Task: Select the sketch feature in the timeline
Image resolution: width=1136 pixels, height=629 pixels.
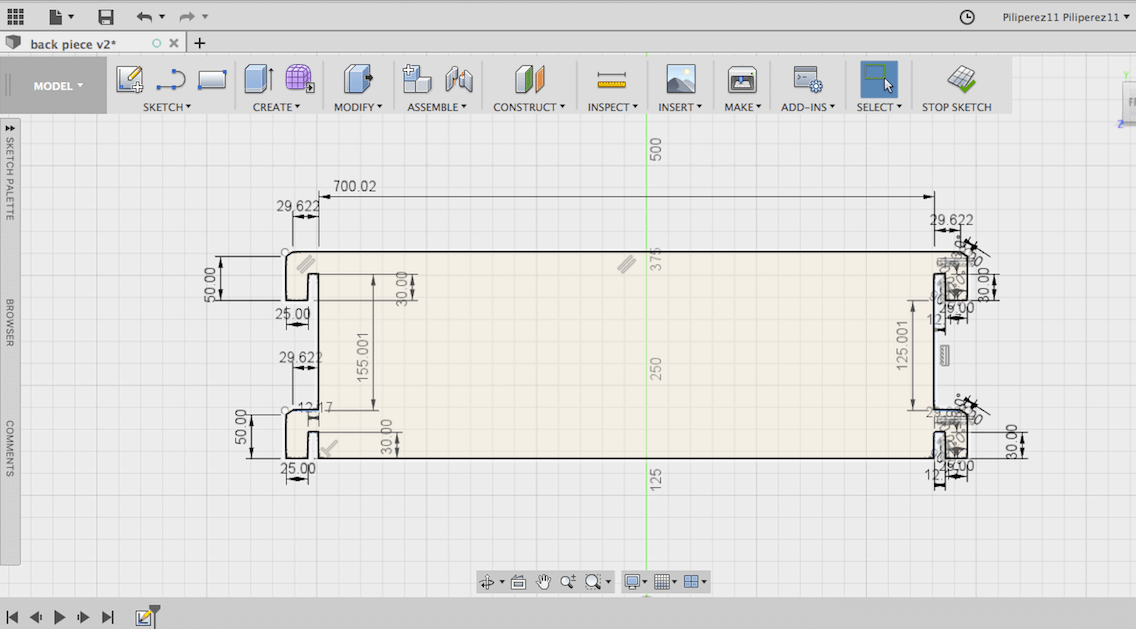Action: [143, 617]
